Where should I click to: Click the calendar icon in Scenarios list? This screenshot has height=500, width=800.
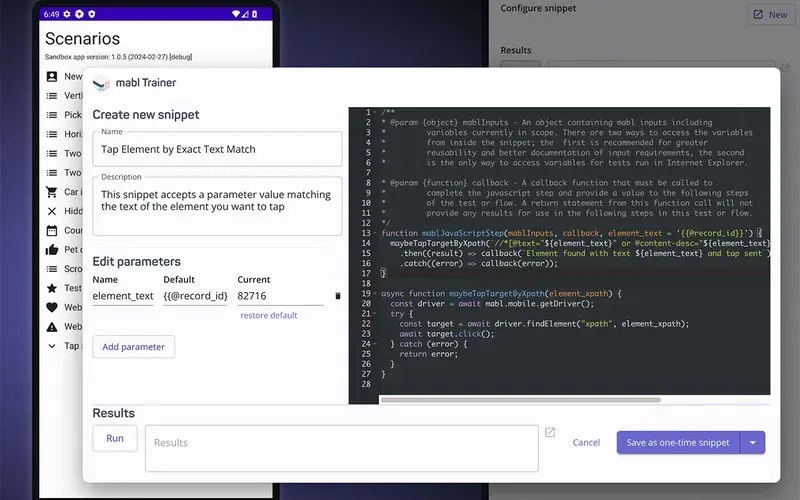[52, 230]
